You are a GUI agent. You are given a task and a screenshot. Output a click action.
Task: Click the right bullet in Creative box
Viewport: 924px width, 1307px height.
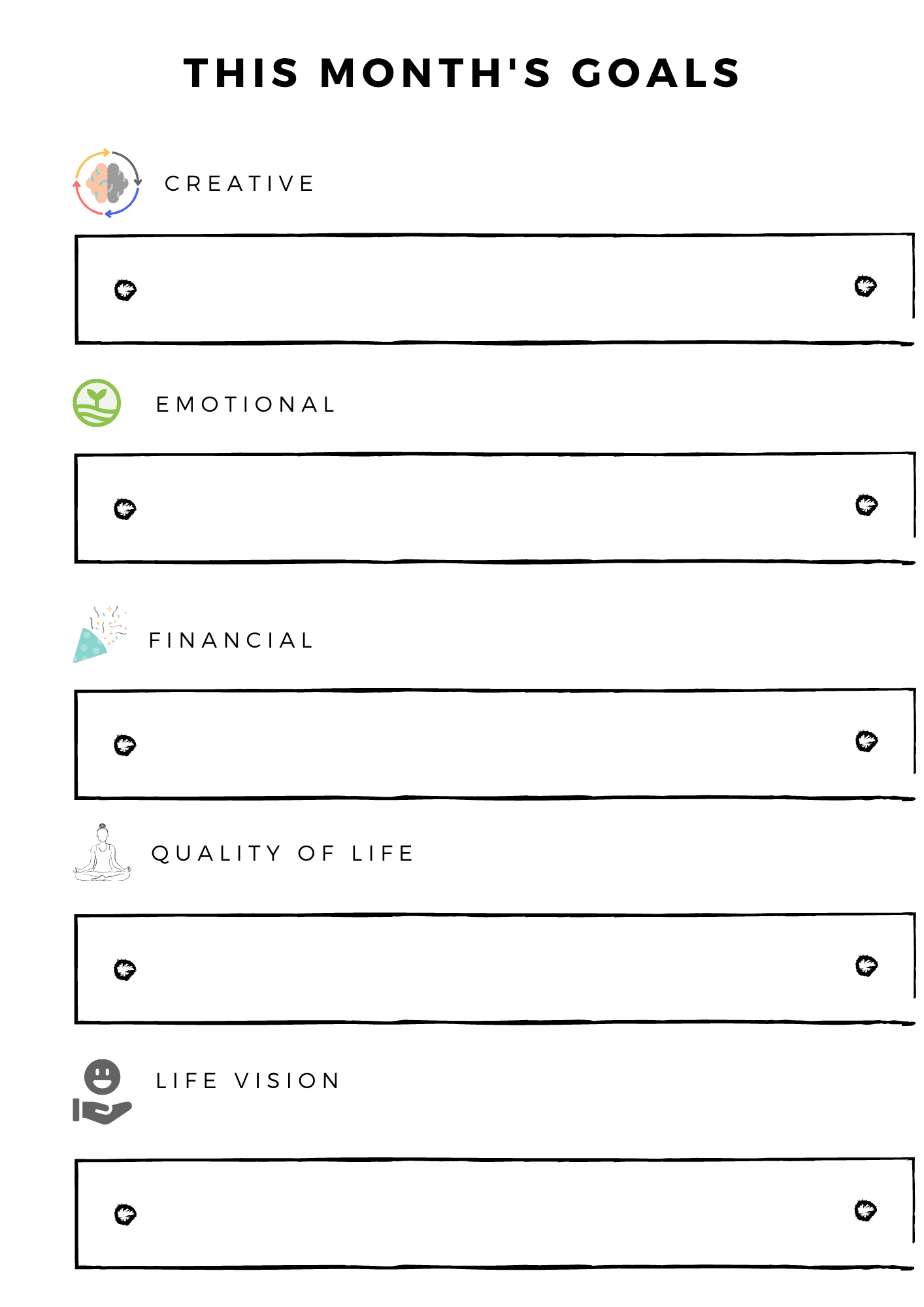point(866,286)
